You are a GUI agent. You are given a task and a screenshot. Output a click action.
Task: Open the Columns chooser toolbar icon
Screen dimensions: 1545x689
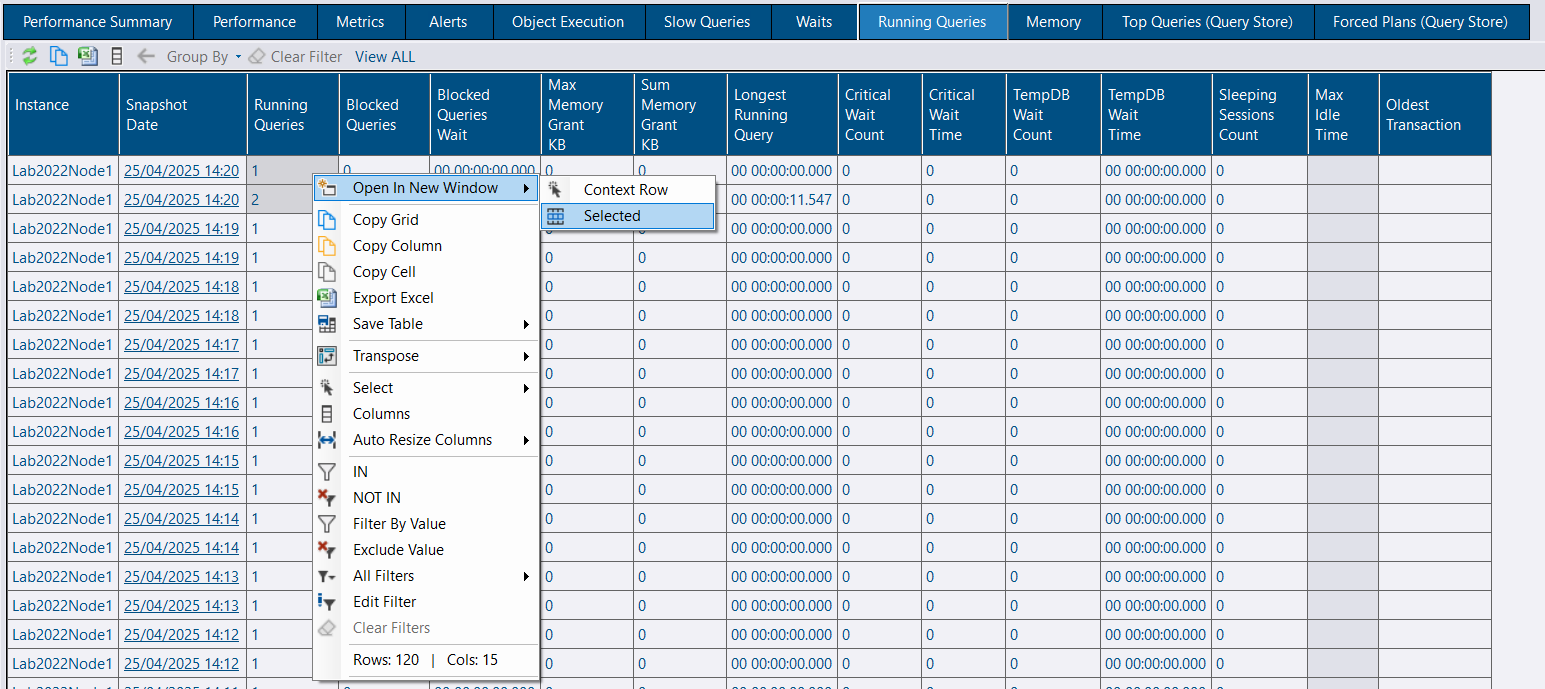[x=116, y=56]
